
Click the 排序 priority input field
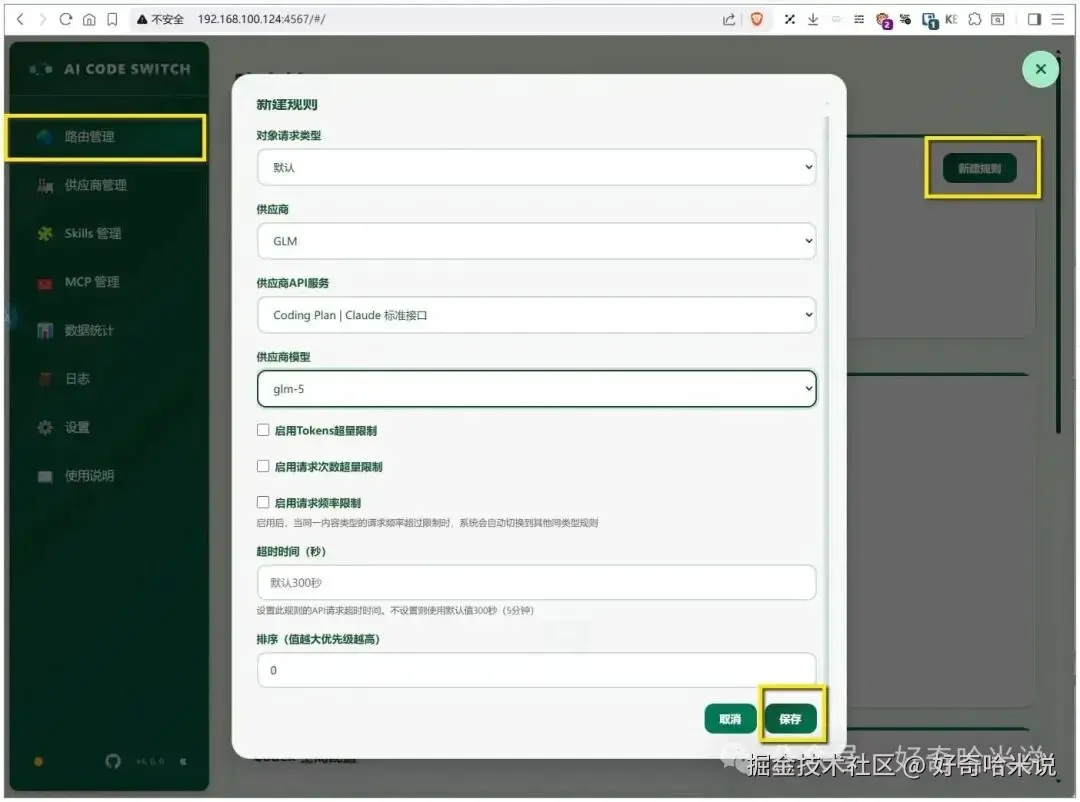tap(537, 670)
